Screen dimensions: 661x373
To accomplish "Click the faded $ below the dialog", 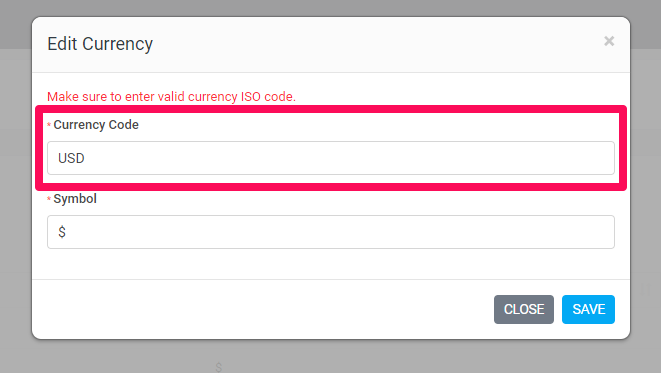I will [x=218, y=367].
